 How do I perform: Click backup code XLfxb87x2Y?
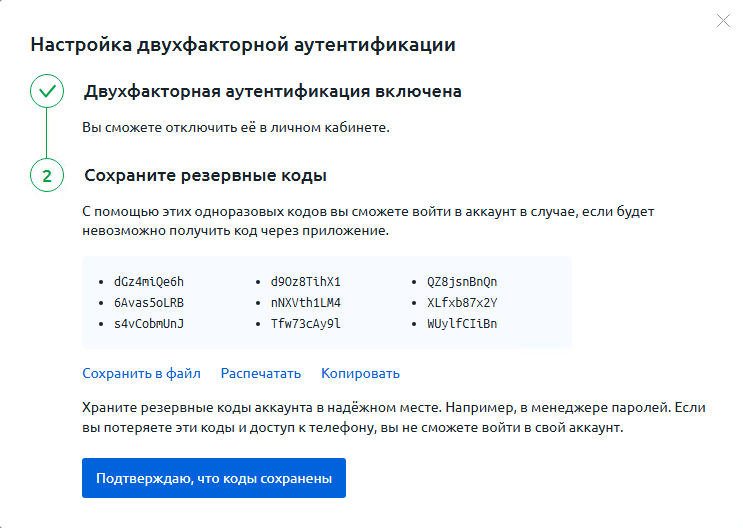461,302
